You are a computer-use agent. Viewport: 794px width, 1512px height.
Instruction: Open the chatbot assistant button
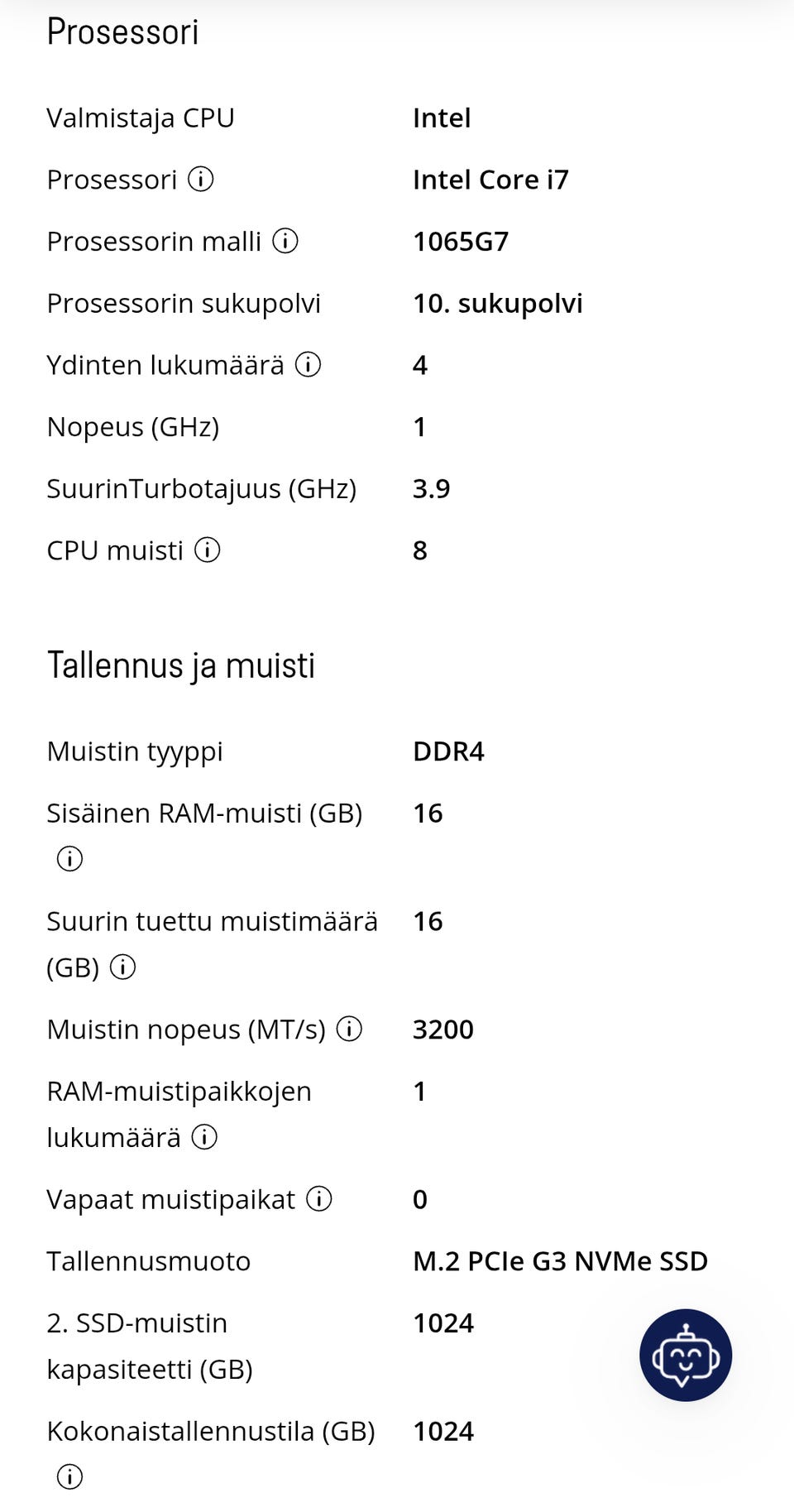(685, 1355)
